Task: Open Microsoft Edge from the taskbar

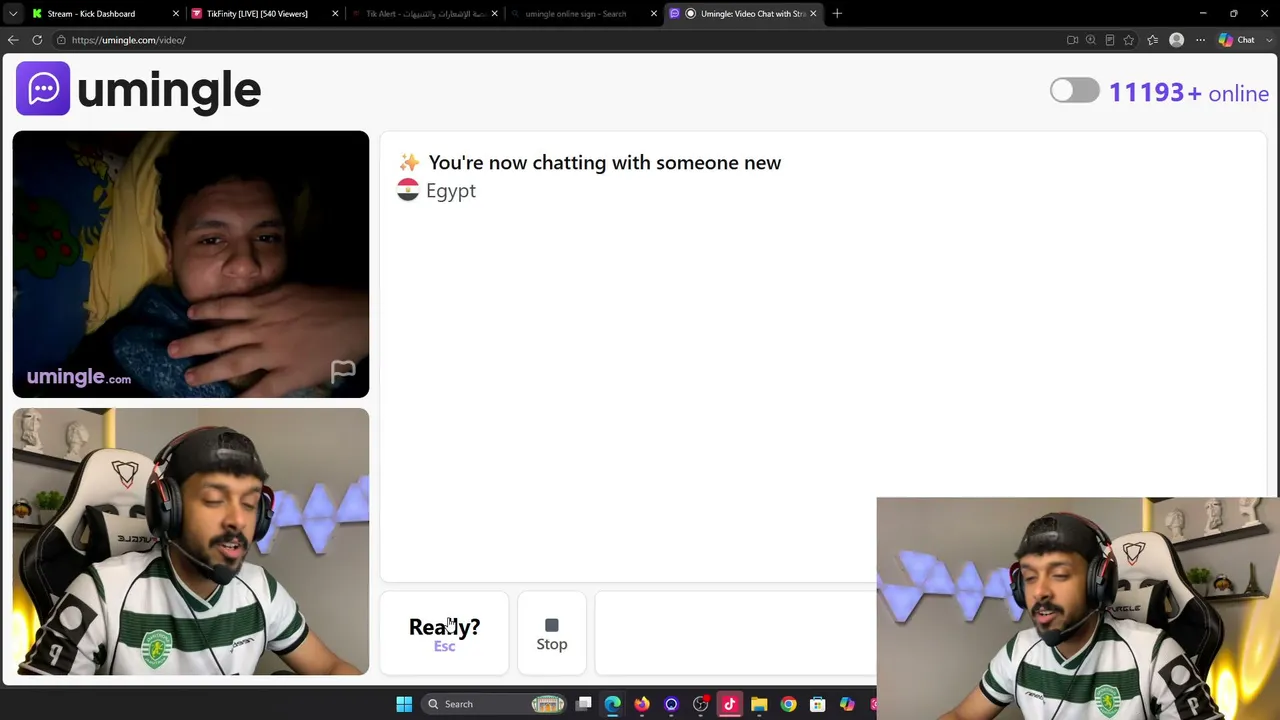Action: click(x=612, y=704)
